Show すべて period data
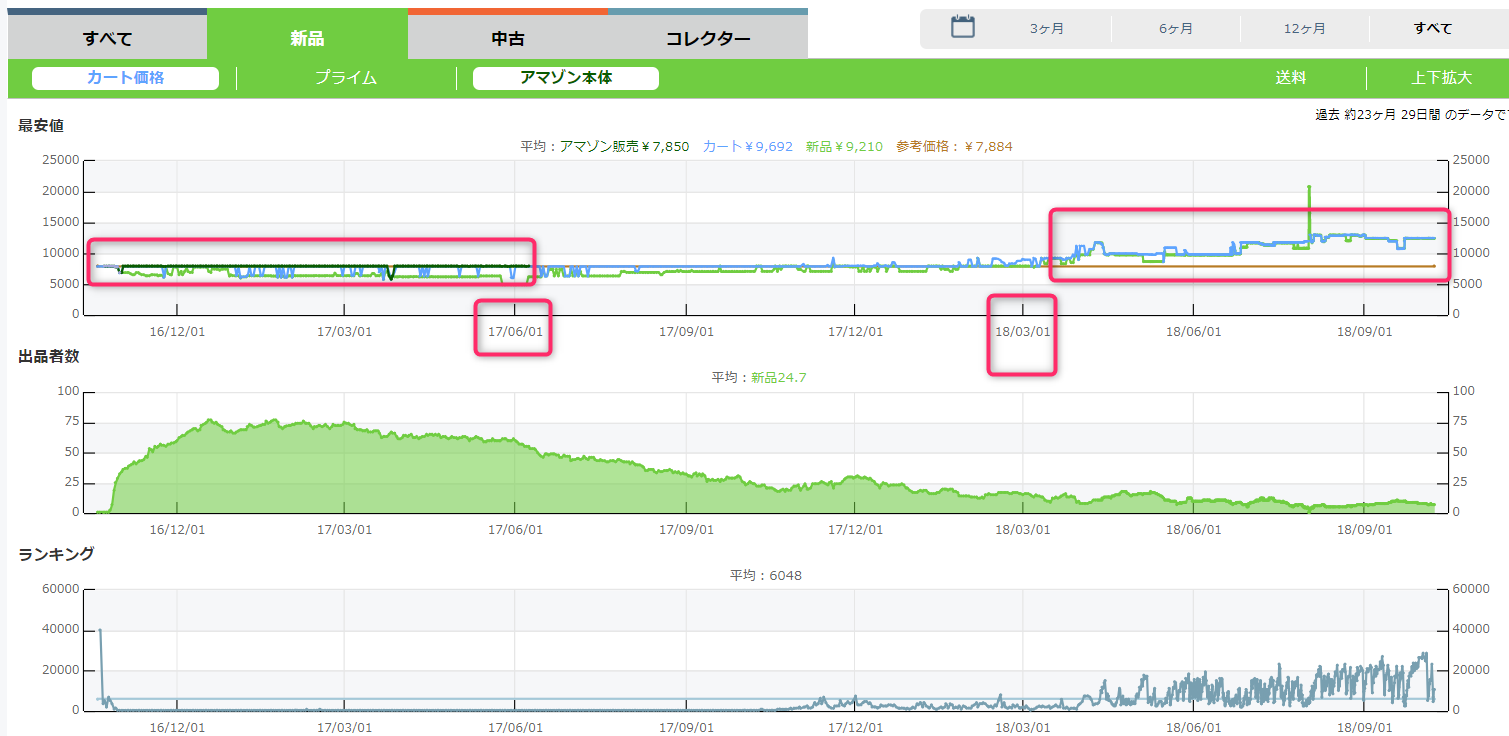 coord(1433,28)
